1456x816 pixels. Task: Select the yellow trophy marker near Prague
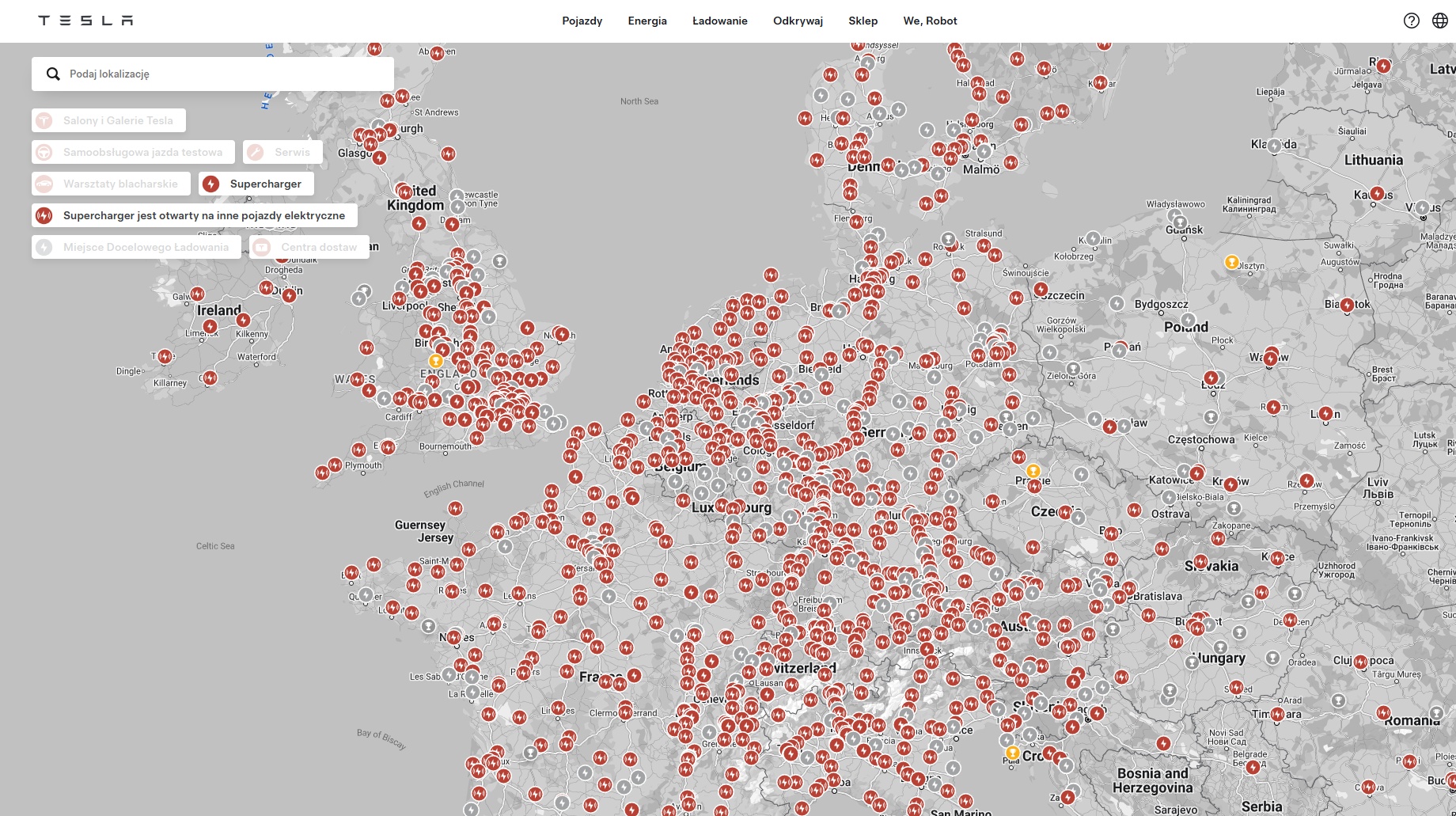click(x=1033, y=472)
